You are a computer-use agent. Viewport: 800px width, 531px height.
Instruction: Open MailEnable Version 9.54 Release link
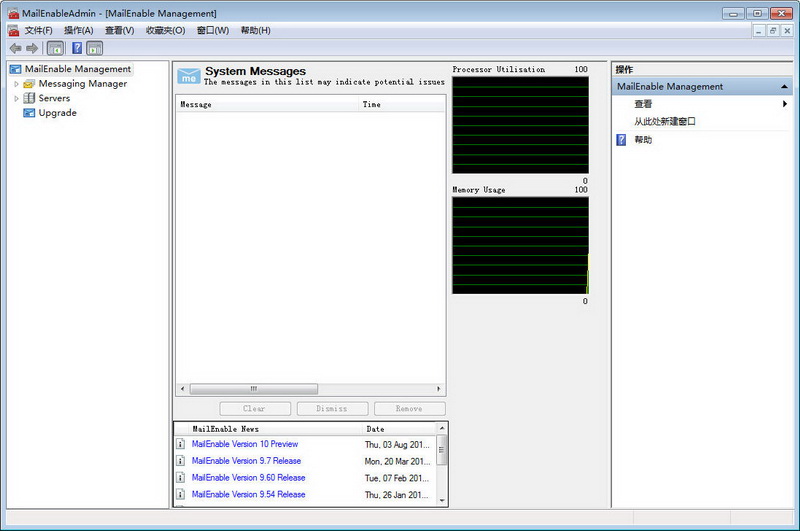pyautogui.click(x=248, y=494)
